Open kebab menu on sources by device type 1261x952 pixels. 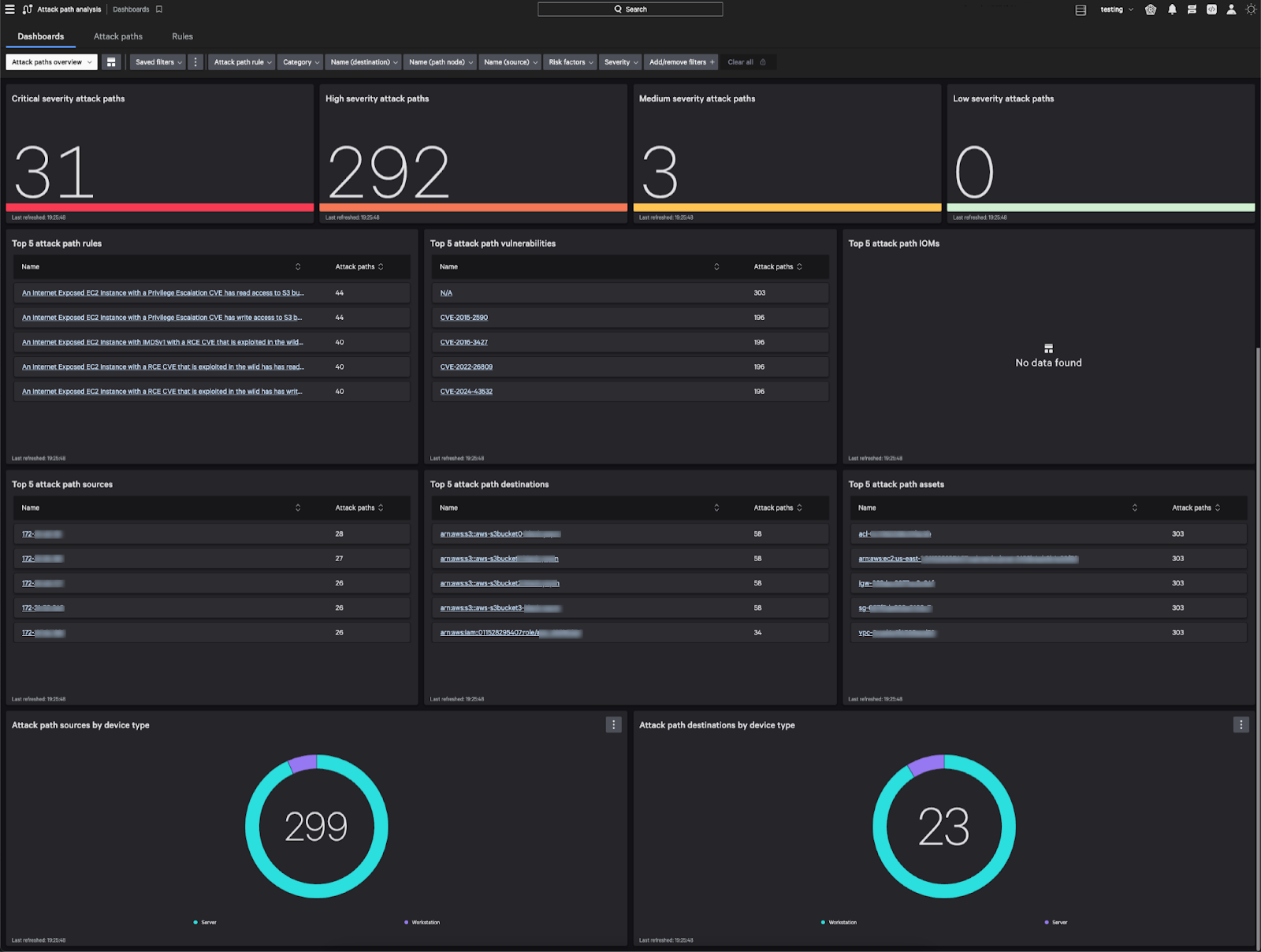pos(613,725)
